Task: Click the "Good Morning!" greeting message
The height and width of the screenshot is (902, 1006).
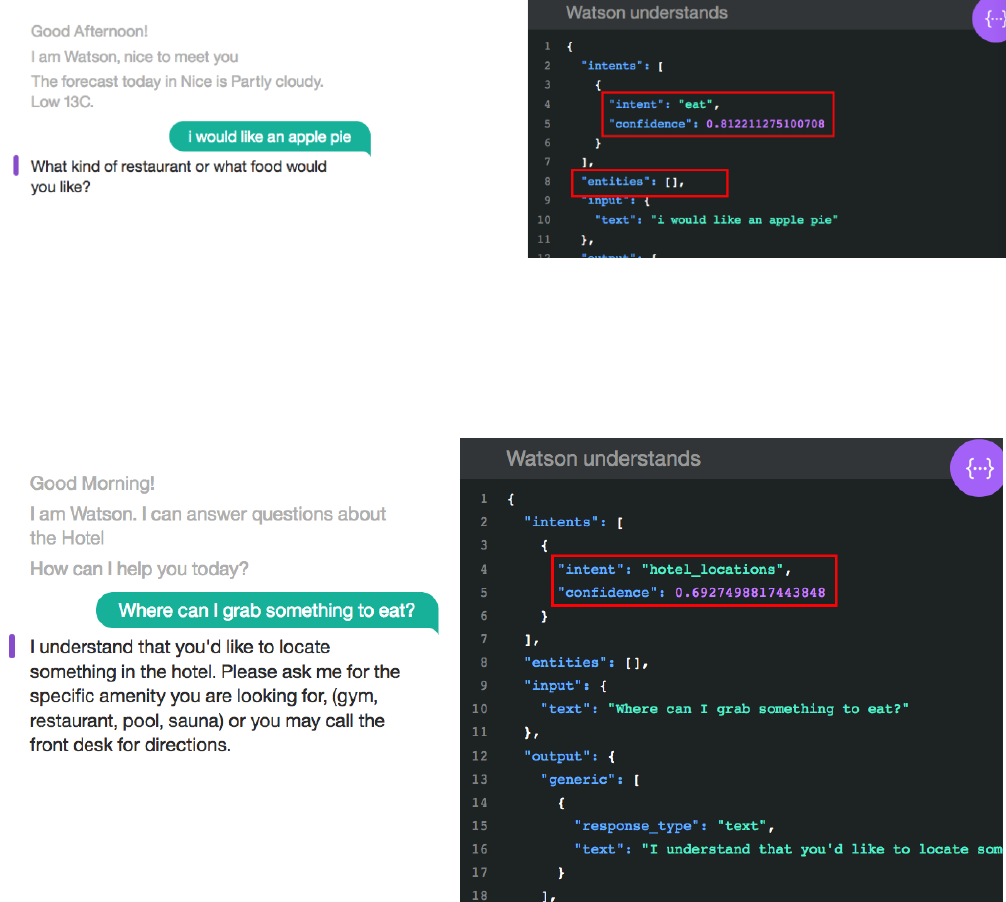Action: click(92, 484)
